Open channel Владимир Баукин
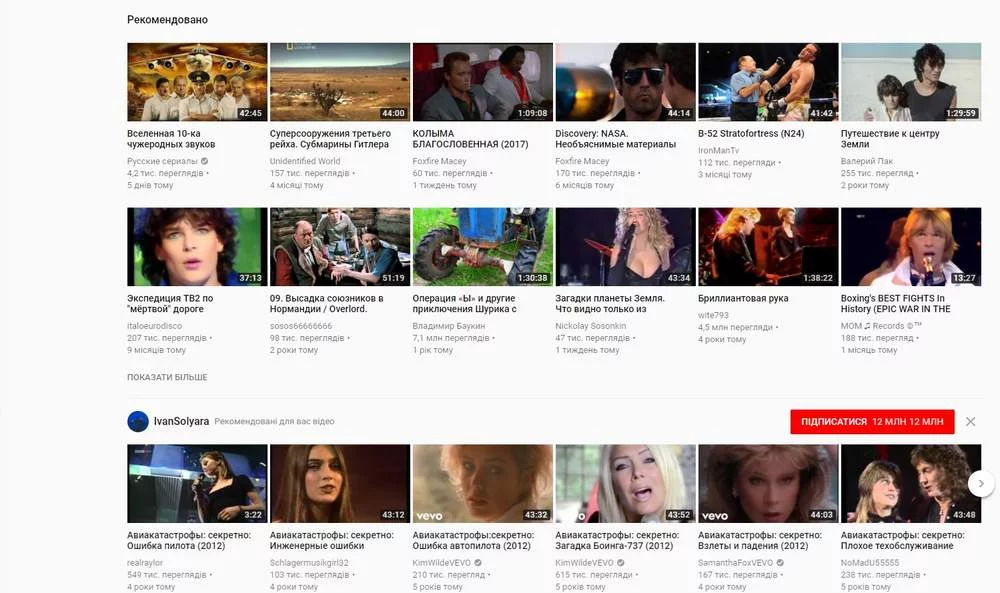Viewport: 1000px width, 593px height. (449, 326)
